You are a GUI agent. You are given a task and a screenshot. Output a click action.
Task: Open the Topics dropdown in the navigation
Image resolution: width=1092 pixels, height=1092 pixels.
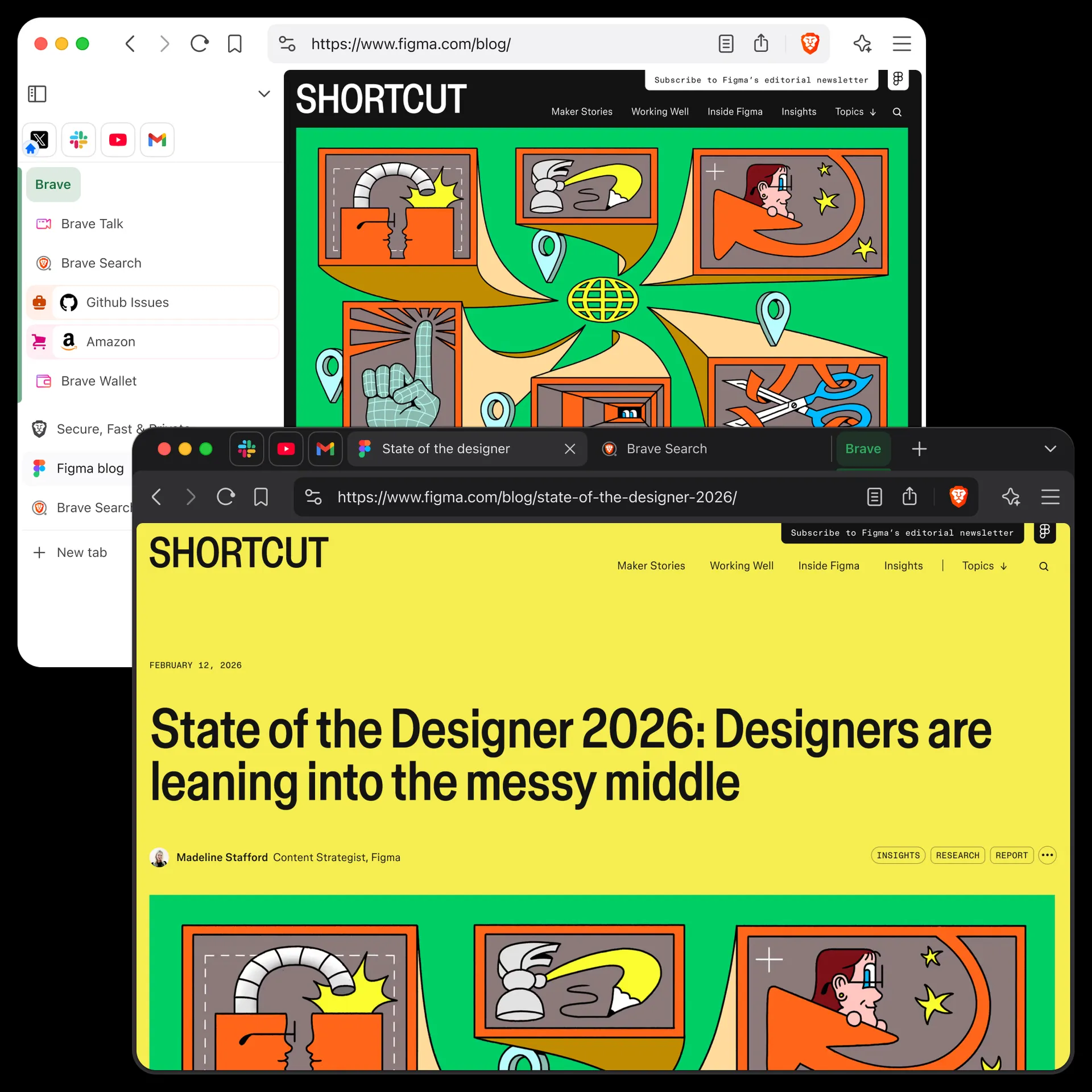click(983, 566)
